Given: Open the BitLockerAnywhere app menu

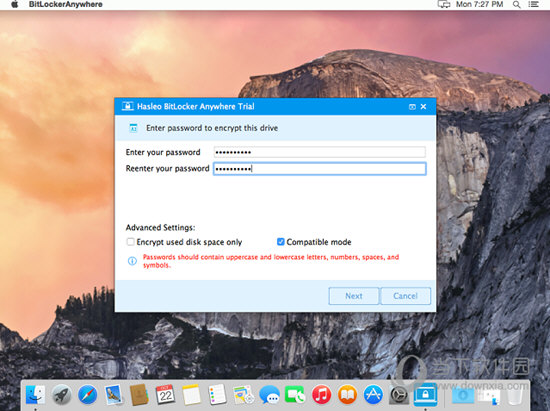Looking at the screenshot, I should pyautogui.click(x=66, y=4).
